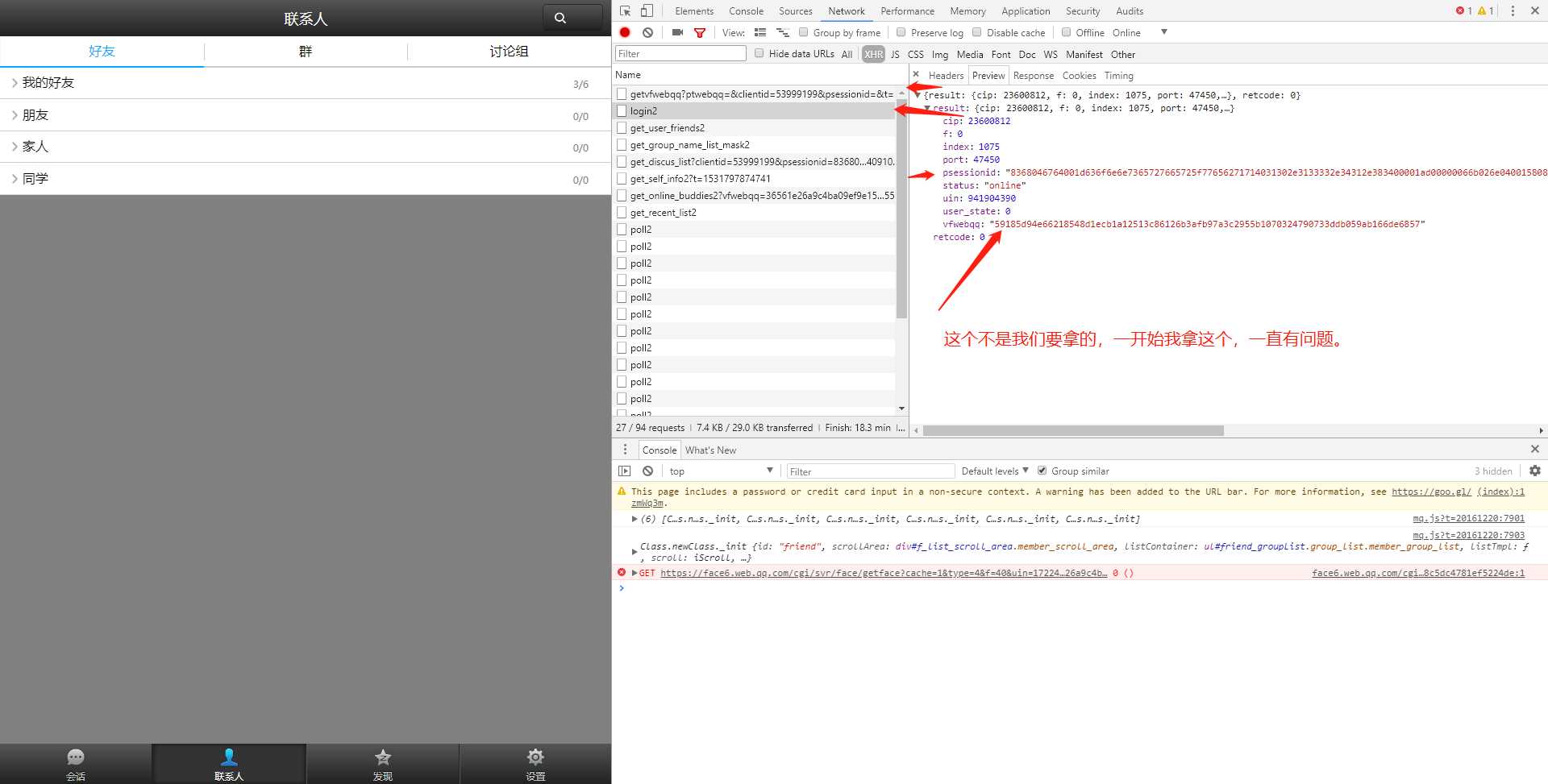This screenshot has width=1548, height=784.
Task: Open the console drawer menu icon
Action: pyautogui.click(x=625, y=450)
